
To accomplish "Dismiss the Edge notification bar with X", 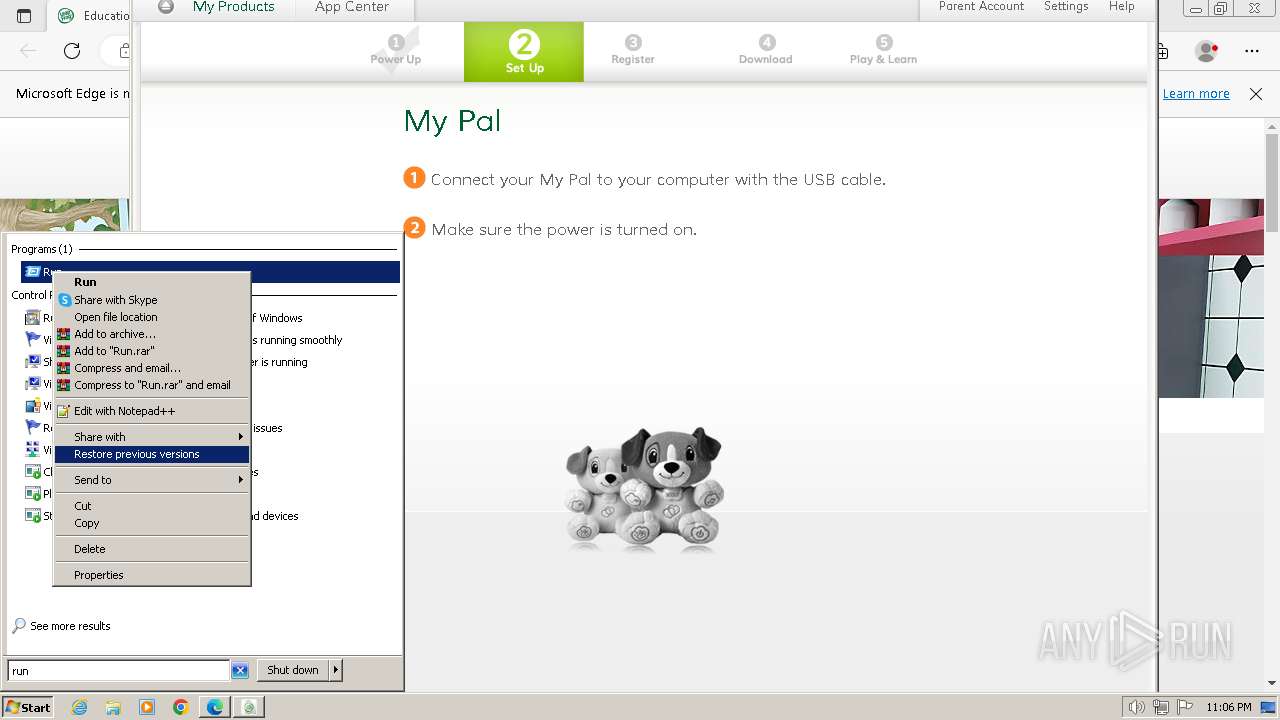I will [1256, 94].
